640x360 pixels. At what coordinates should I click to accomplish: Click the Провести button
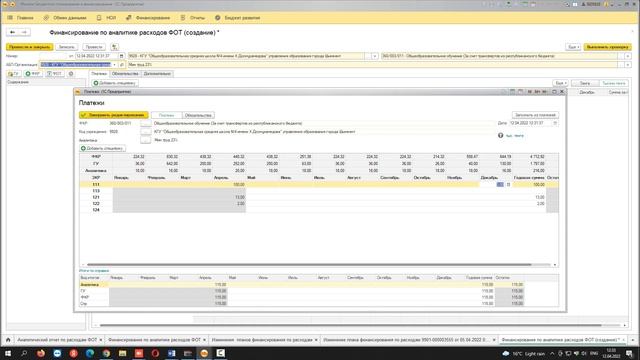pos(94,47)
